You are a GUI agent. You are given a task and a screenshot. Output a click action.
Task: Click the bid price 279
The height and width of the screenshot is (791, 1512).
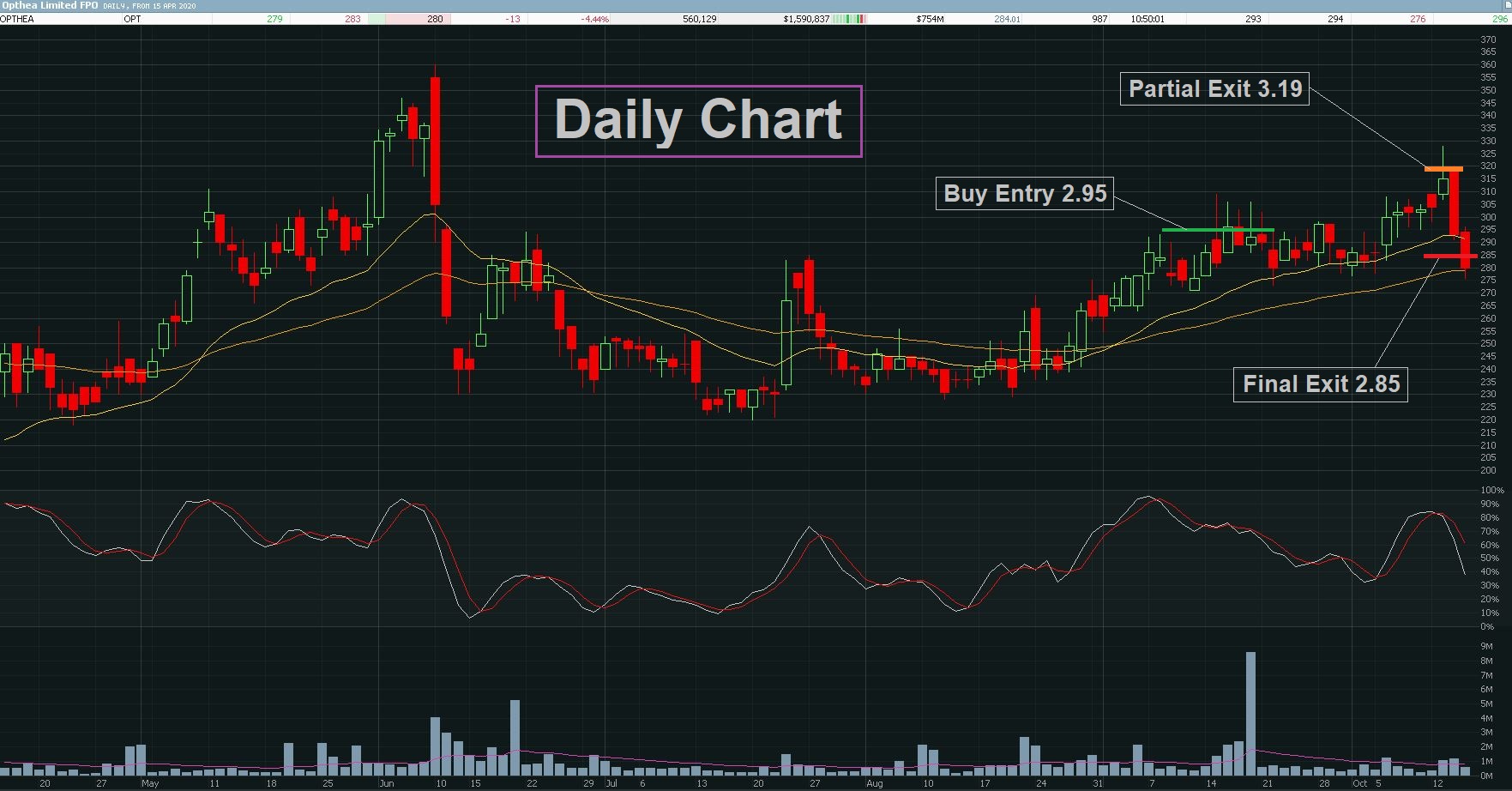point(274,19)
